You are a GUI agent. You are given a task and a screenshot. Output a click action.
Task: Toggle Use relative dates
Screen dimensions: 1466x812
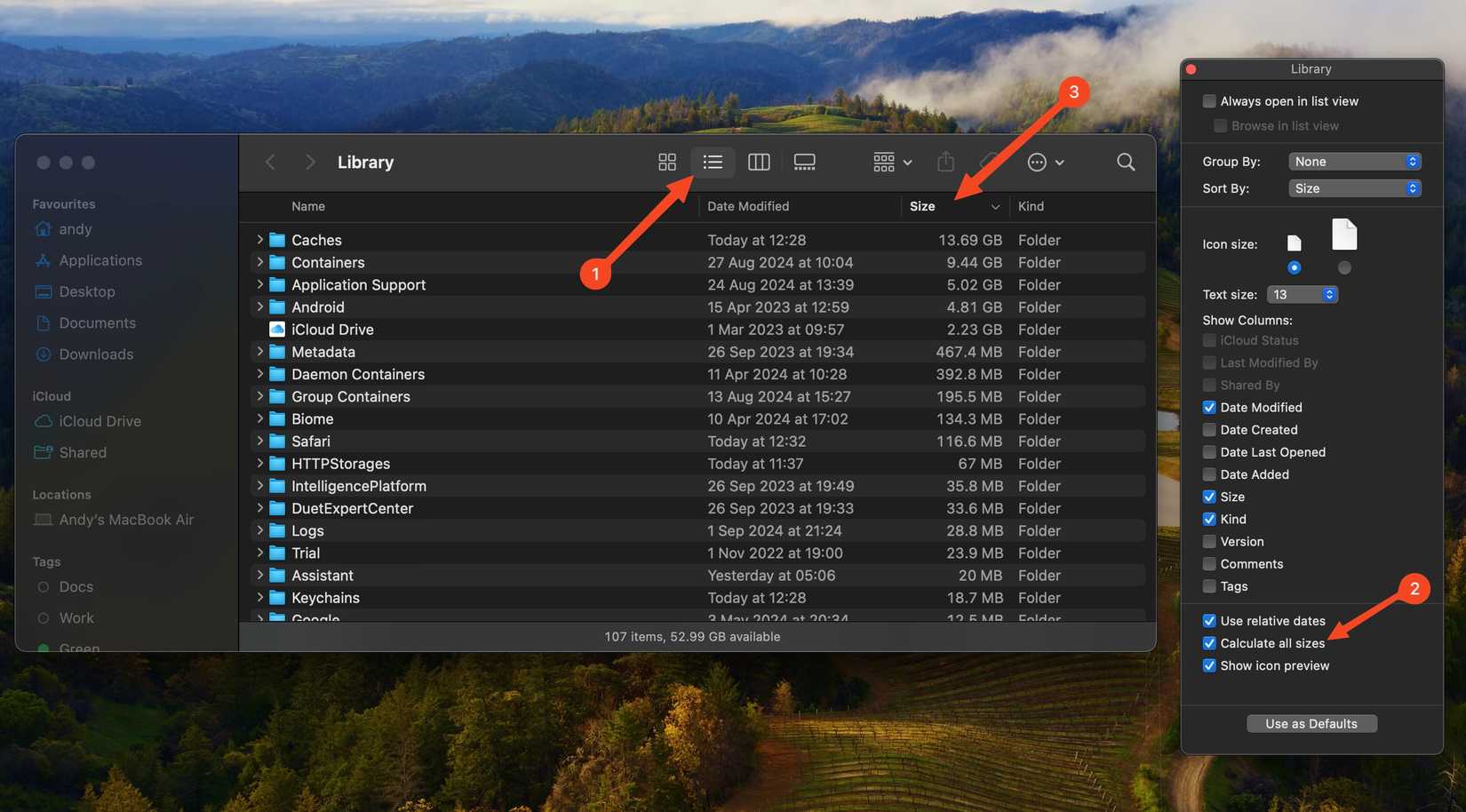1209,621
